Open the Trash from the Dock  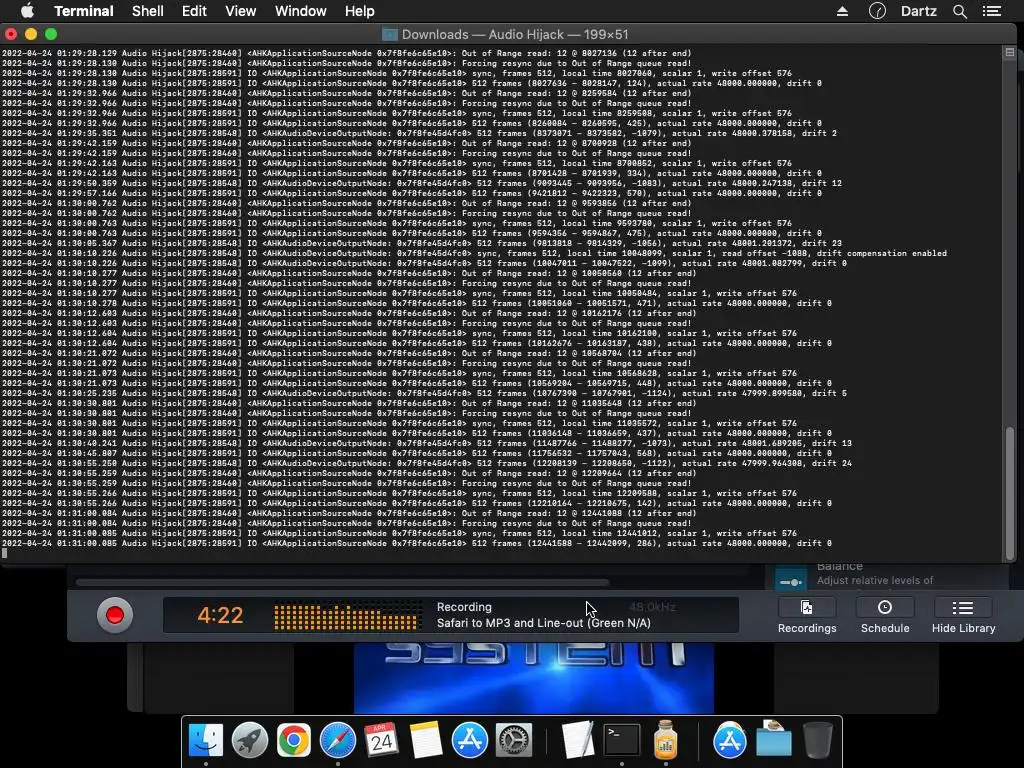pyautogui.click(x=818, y=740)
